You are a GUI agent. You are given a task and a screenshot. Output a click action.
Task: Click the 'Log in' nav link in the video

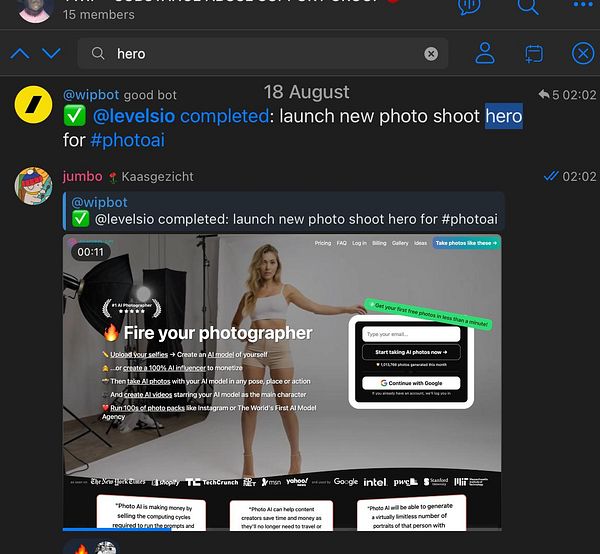pyautogui.click(x=359, y=243)
